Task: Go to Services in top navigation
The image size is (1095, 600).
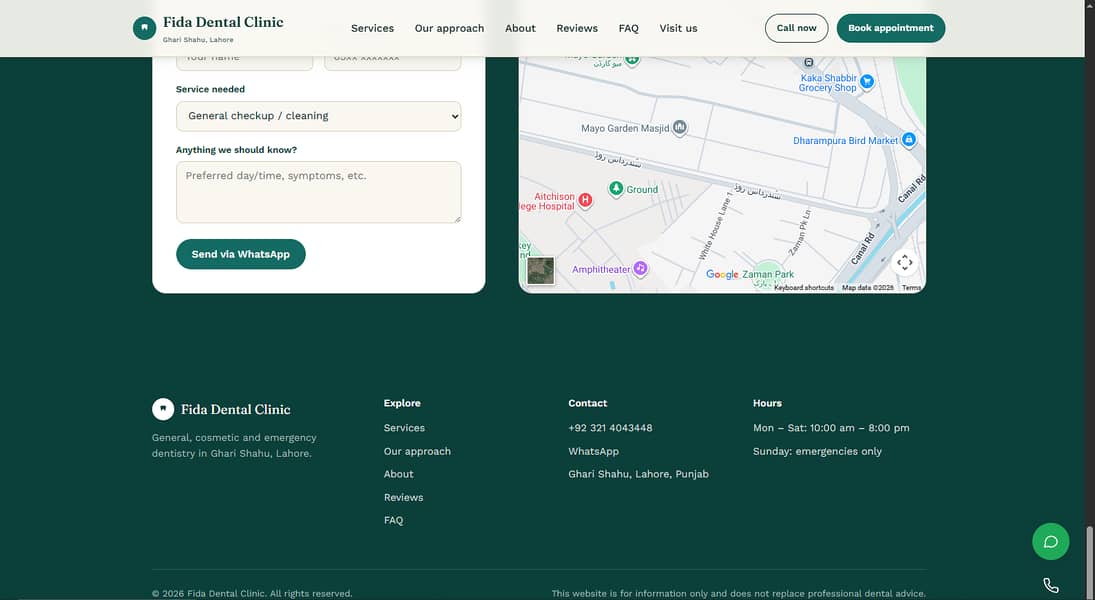Action: coord(372,29)
